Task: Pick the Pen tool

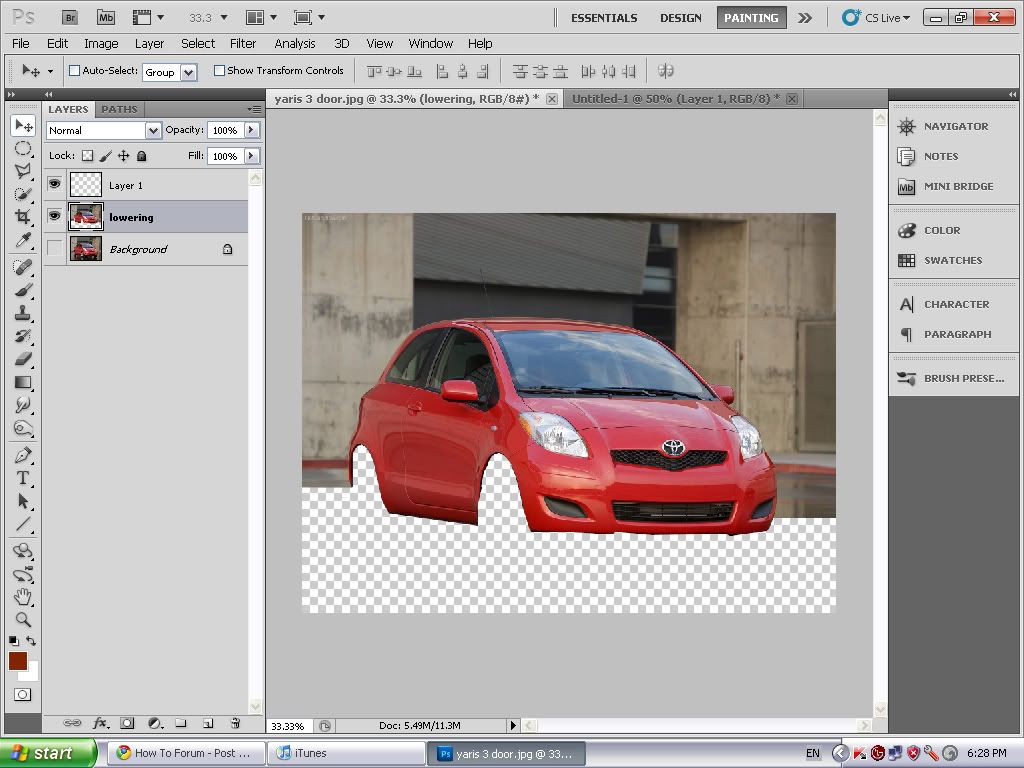Action: tap(23, 455)
